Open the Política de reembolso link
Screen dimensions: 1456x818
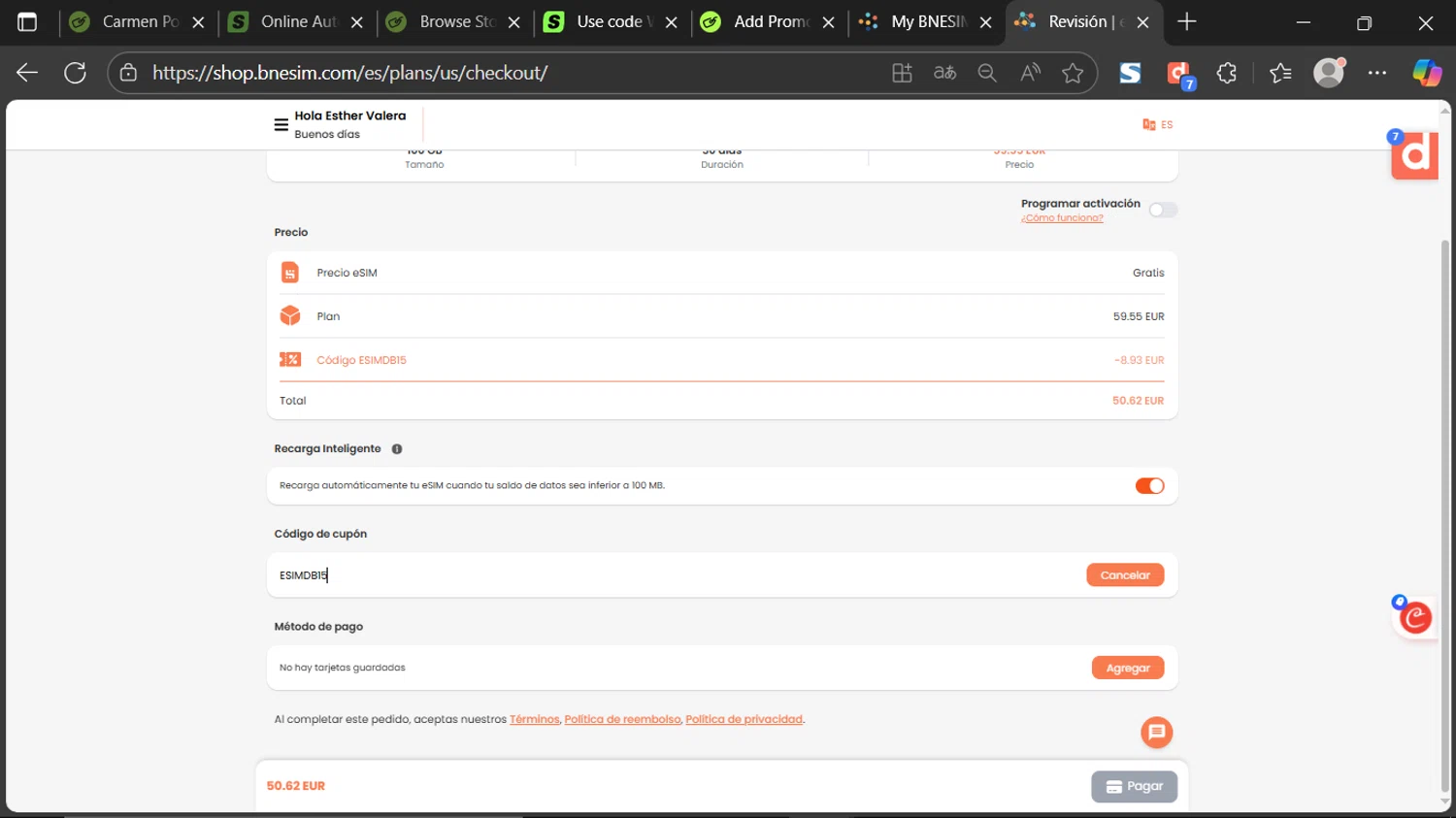[622, 720]
